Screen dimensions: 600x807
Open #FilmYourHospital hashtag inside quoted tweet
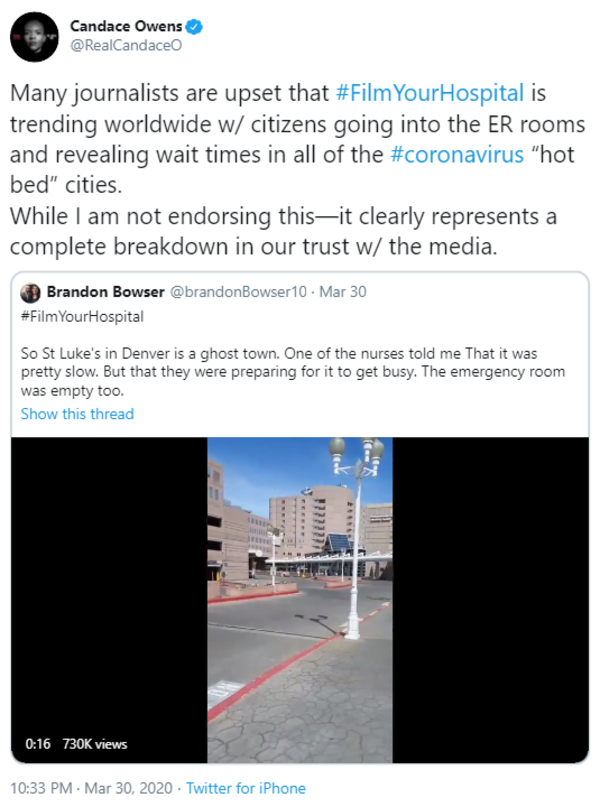click(x=82, y=316)
